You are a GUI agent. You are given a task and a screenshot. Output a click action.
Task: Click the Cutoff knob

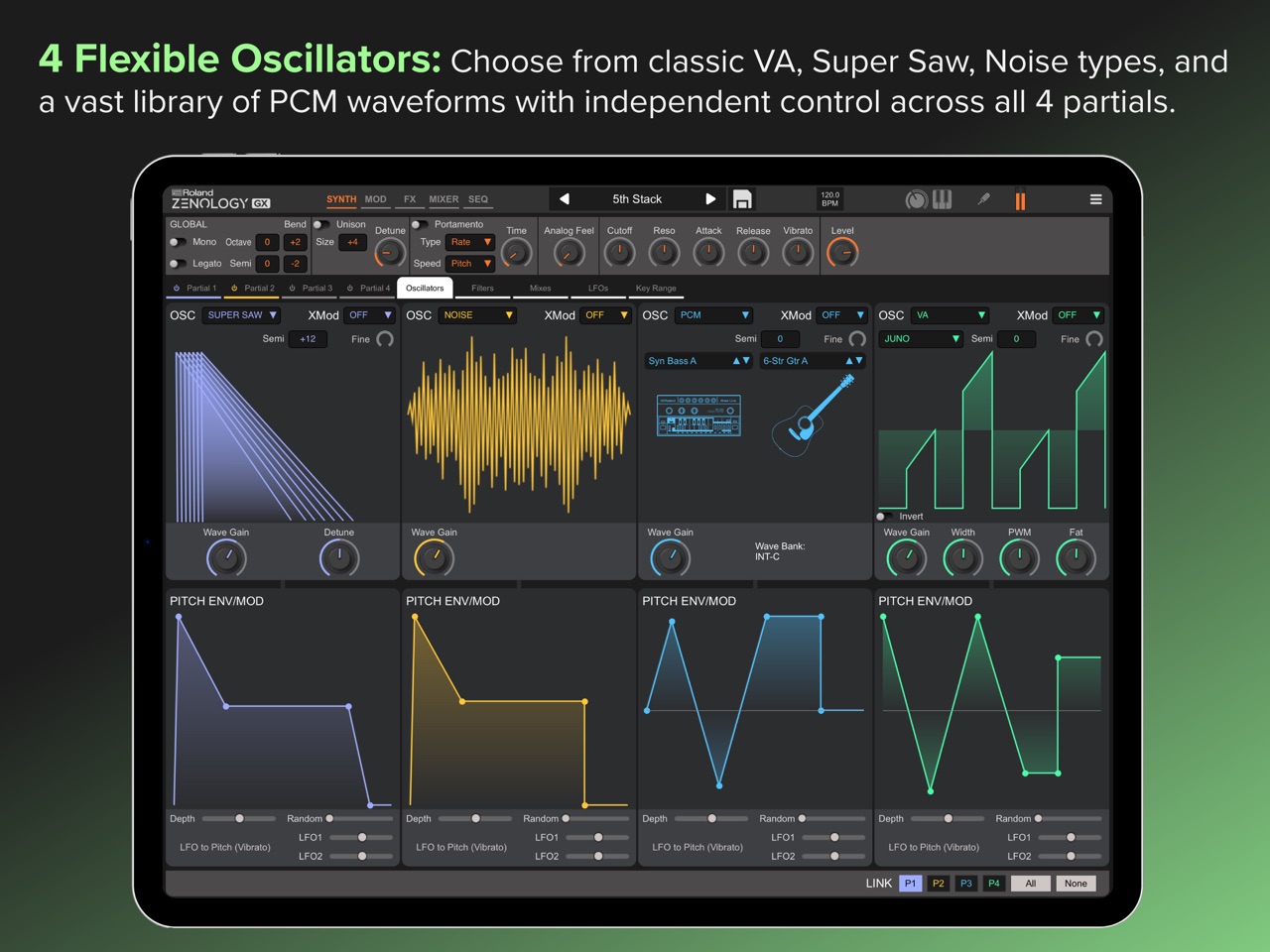coord(619,254)
